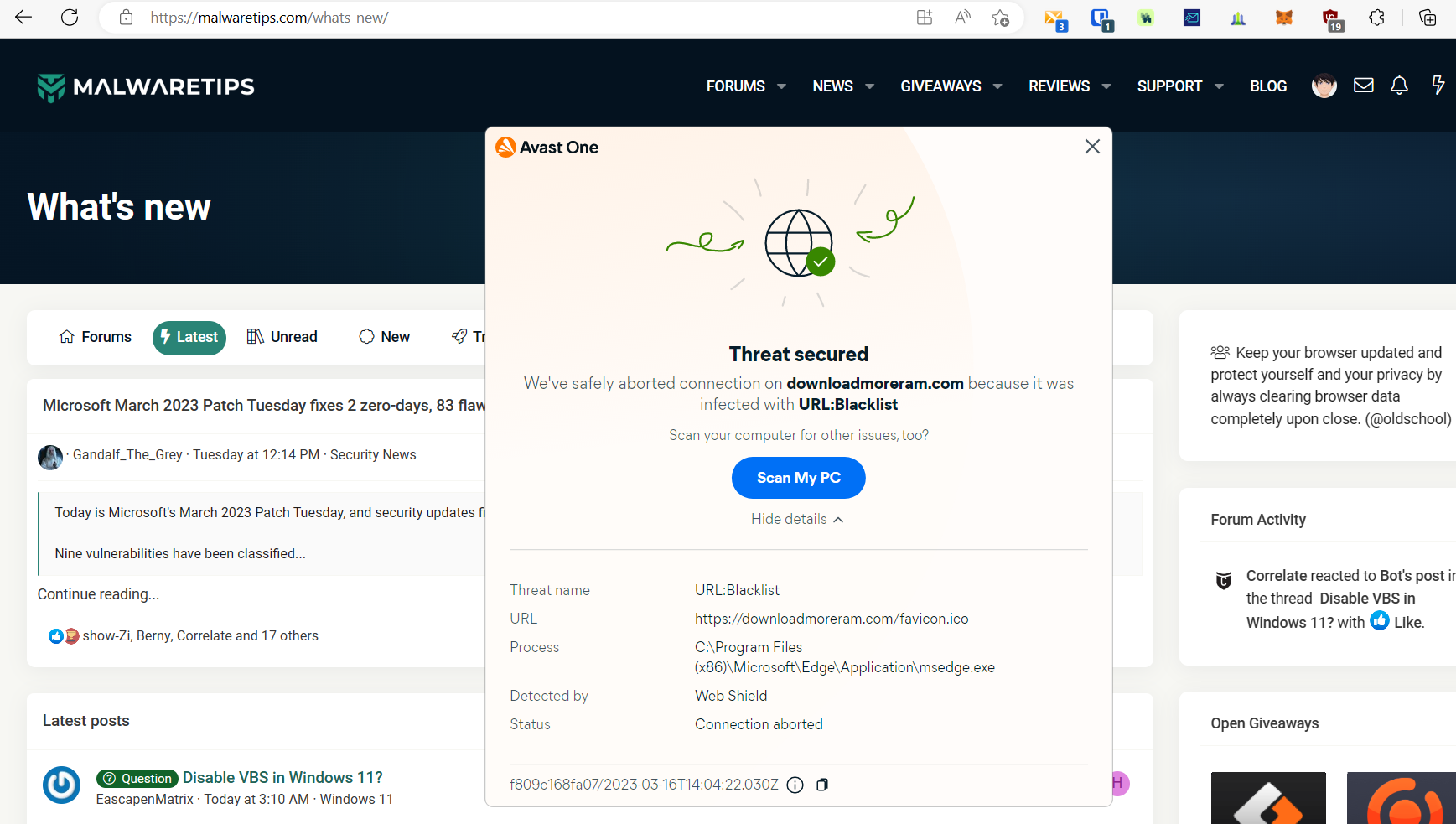This screenshot has height=824, width=1456.
Task: Expand the REVIEWS dropdown arrow
Action: coord(1106,86)
